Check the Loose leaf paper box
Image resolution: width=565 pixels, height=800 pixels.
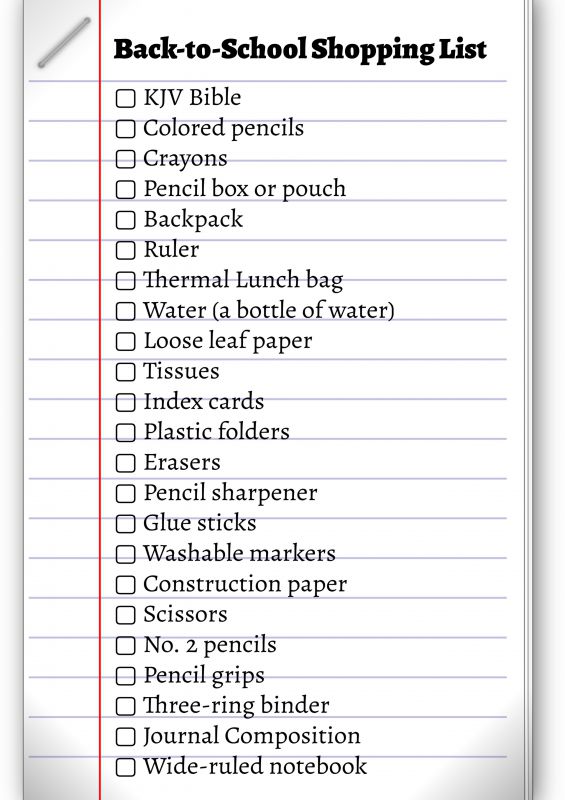pyautogui.click(x=126, y=342)
